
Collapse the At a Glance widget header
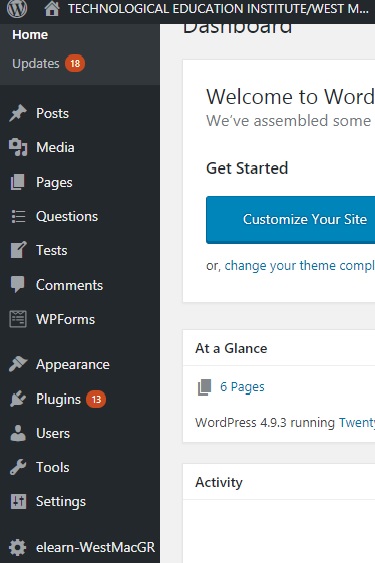click(279, 348)
